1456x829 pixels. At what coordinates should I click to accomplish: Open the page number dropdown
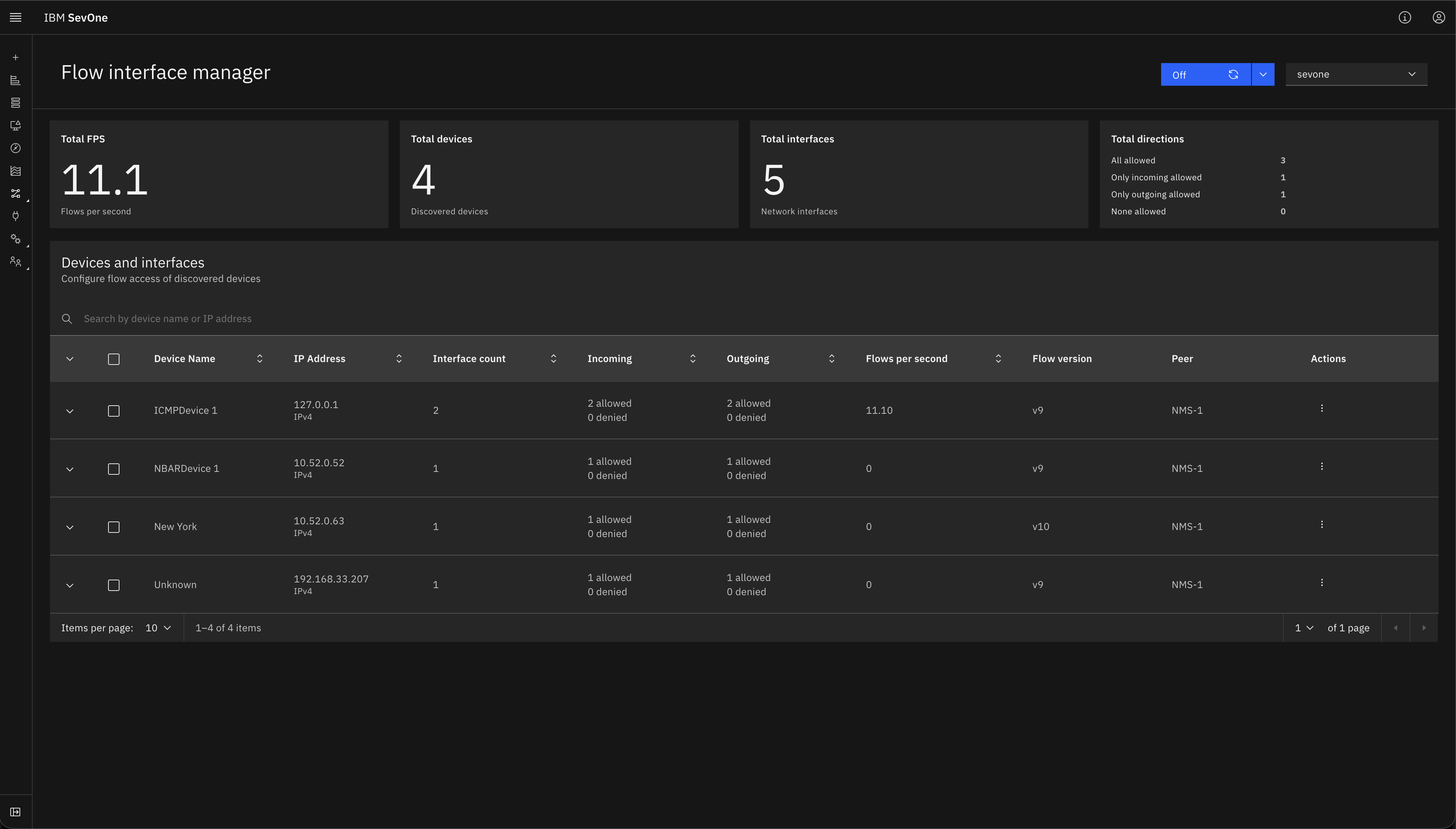point(1304,628)
